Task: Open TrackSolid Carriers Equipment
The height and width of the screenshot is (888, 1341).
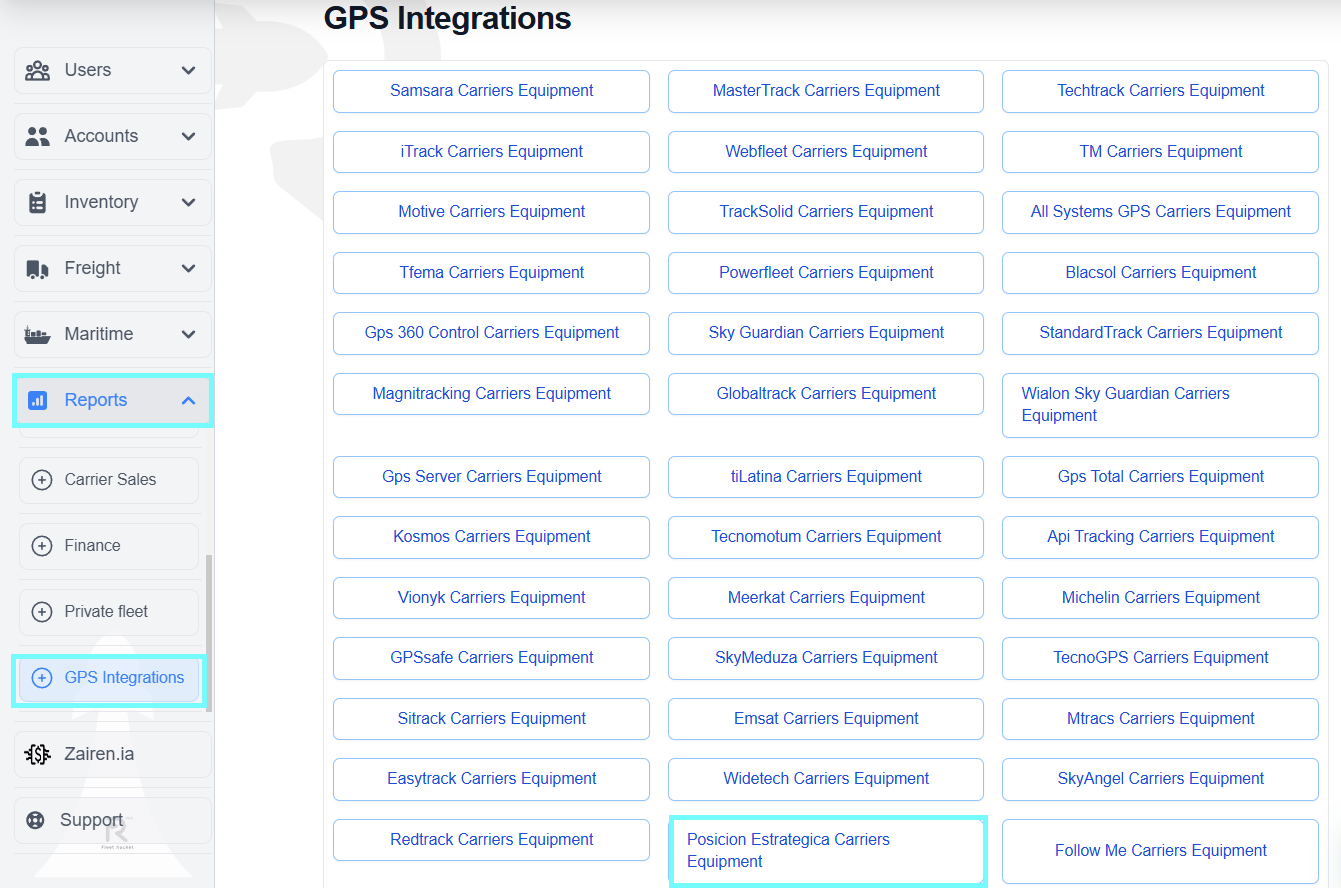Action: [x=826, y=212]
